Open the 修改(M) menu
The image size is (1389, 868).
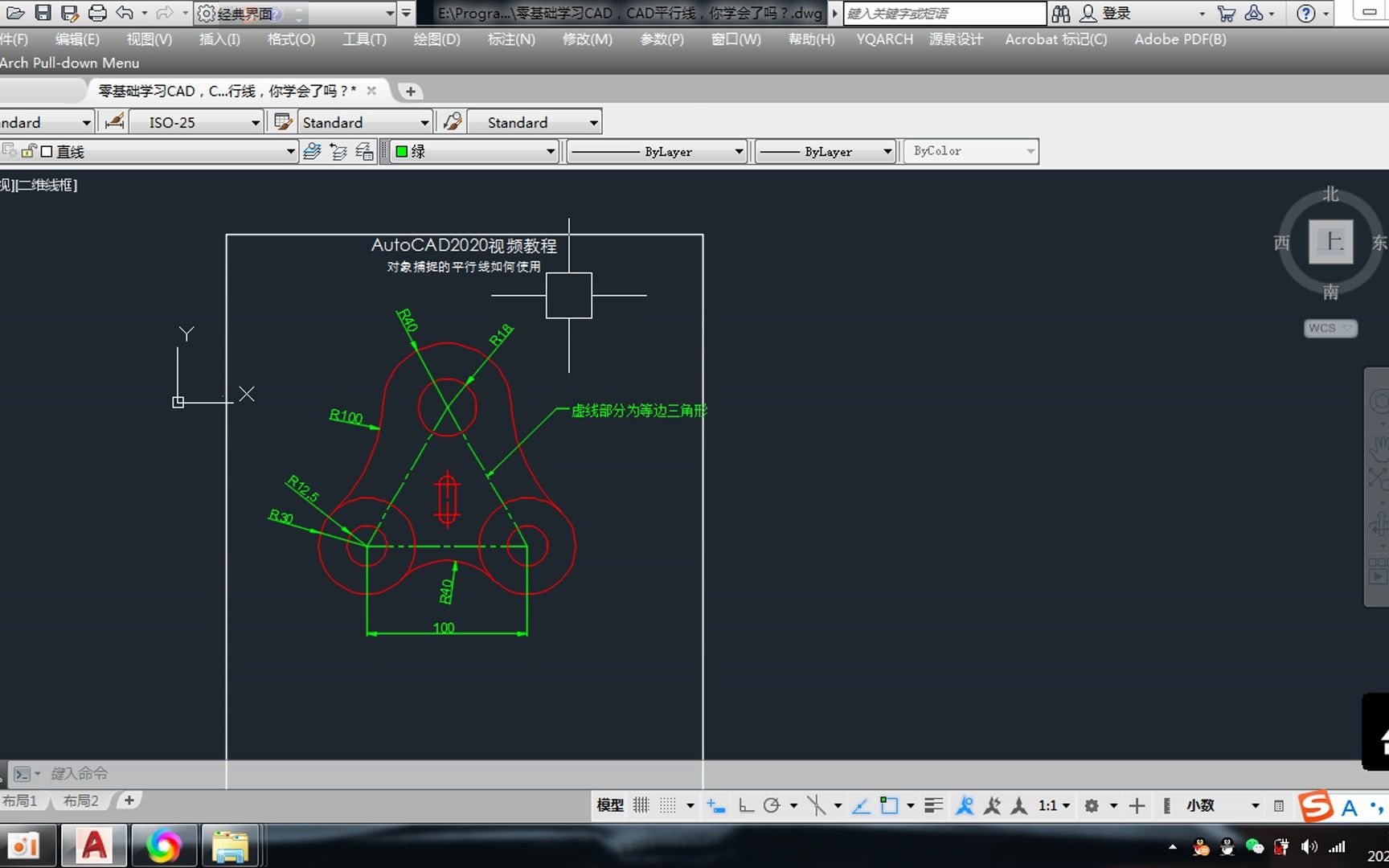(588, 39)
